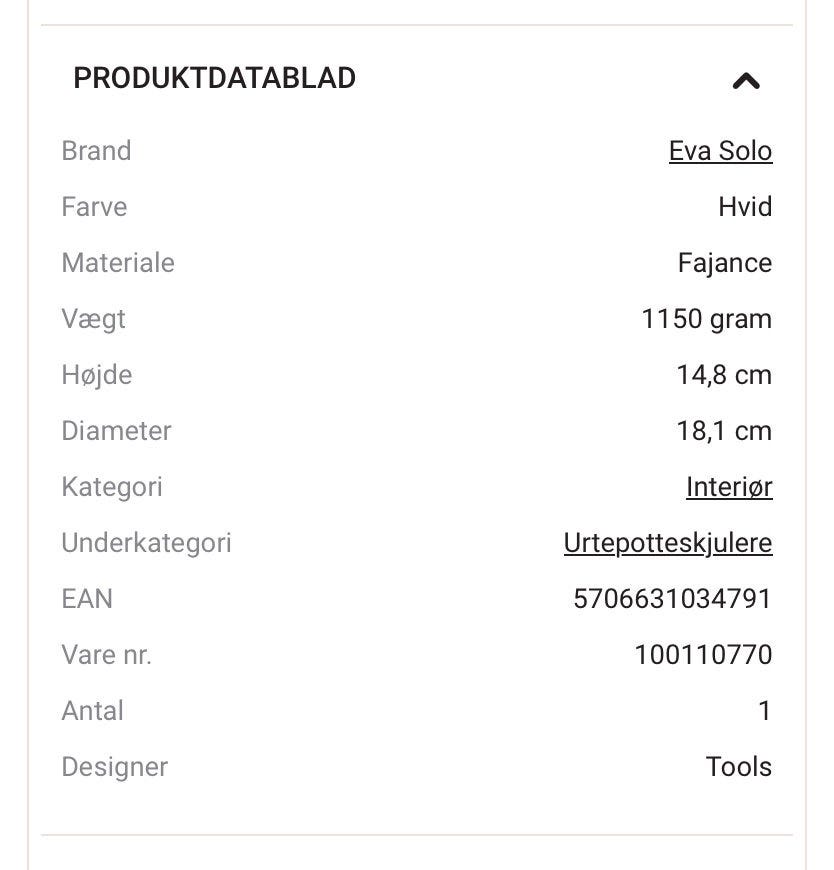Click the 1150 gram weight value

[x=706, y=319]
